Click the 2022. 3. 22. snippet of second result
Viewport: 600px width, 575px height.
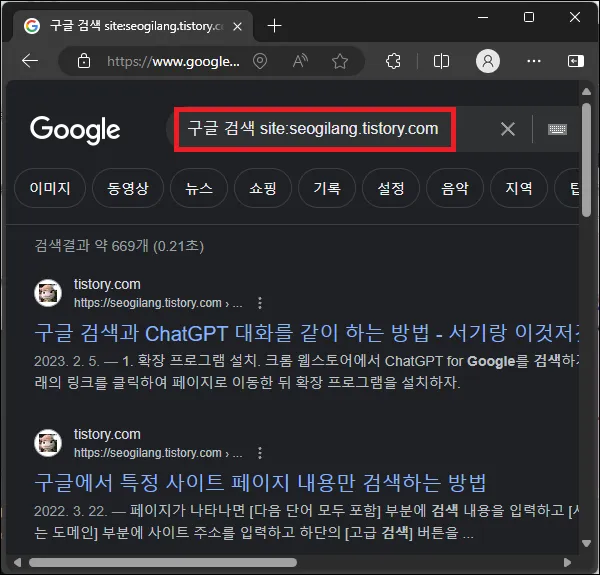pyautogui.click(x=306, y=521)
